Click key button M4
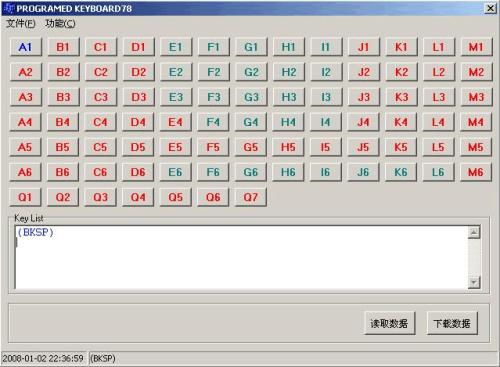The height and width of the screenshot is (367, 500). [476, 122]
